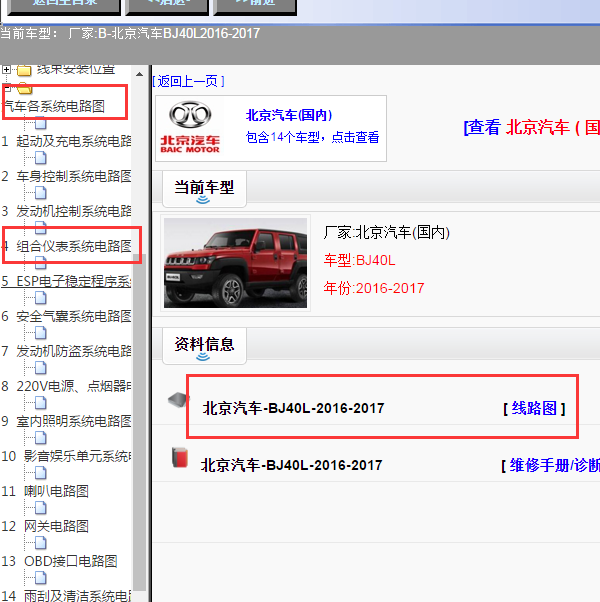This screenshot has height=602, width=600.
Task: Click page icon directly above 起动及充电系统电路
Action: (40, 123)
